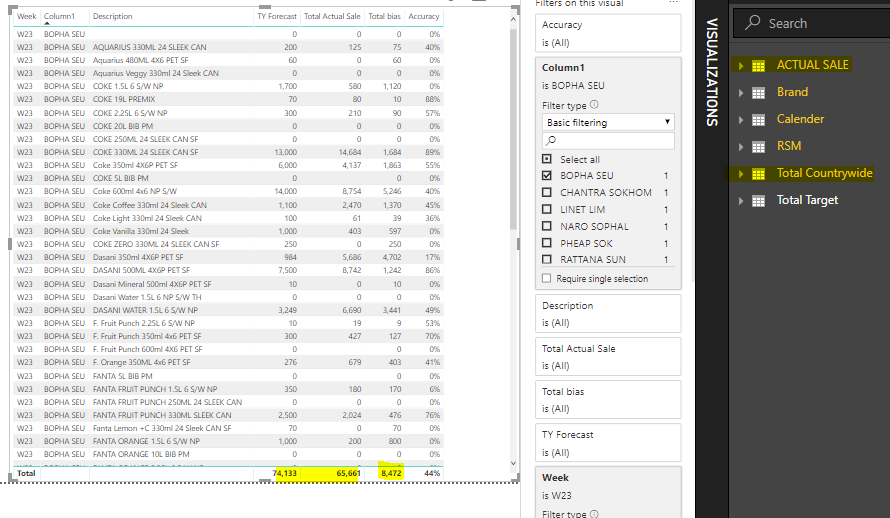Toggle the Select all checkbox
This screenshot has width=890, height=518.
tap(547, 159)
